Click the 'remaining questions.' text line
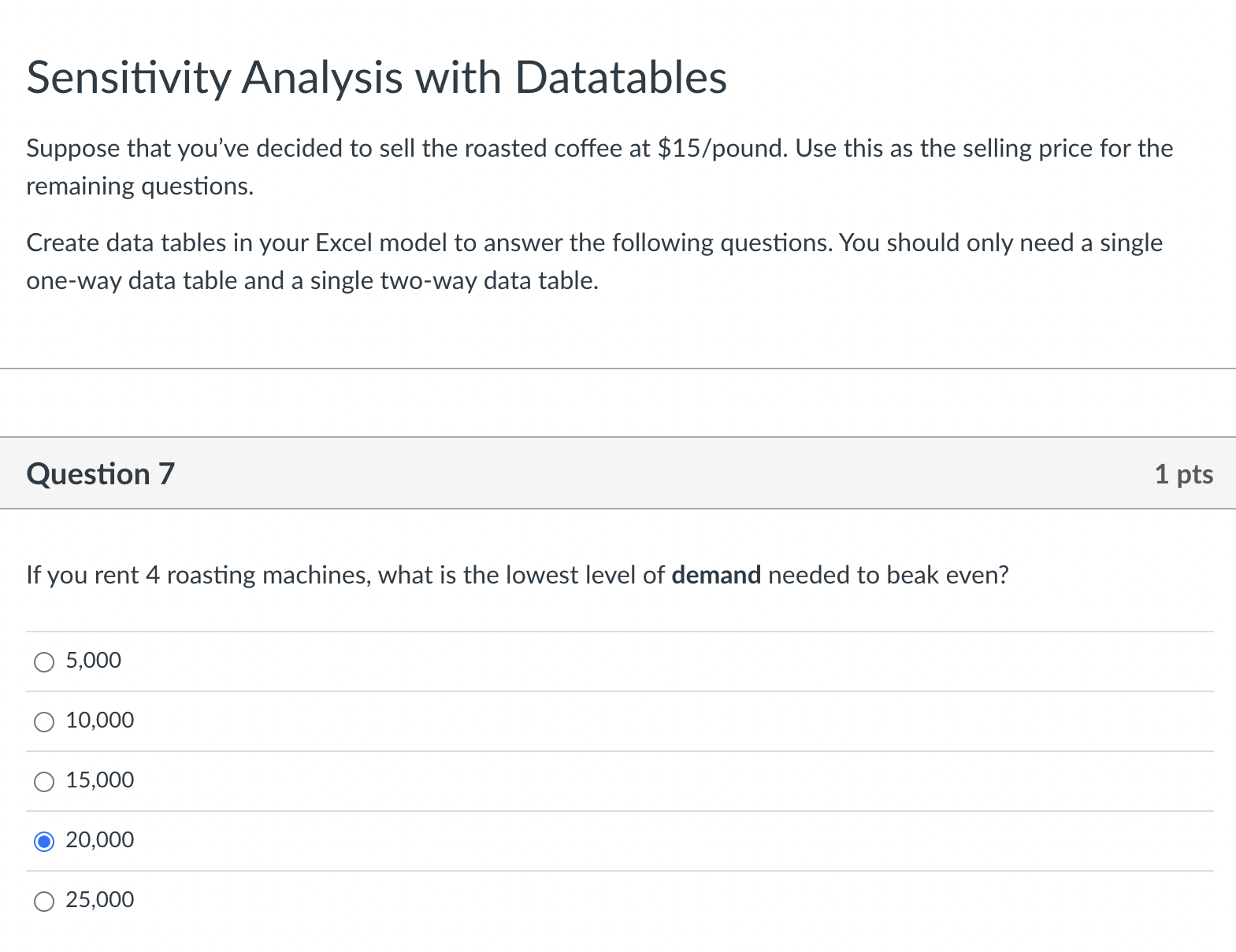Image resolution: width=1236 pixels, height=952 pixels. [140, 187]
